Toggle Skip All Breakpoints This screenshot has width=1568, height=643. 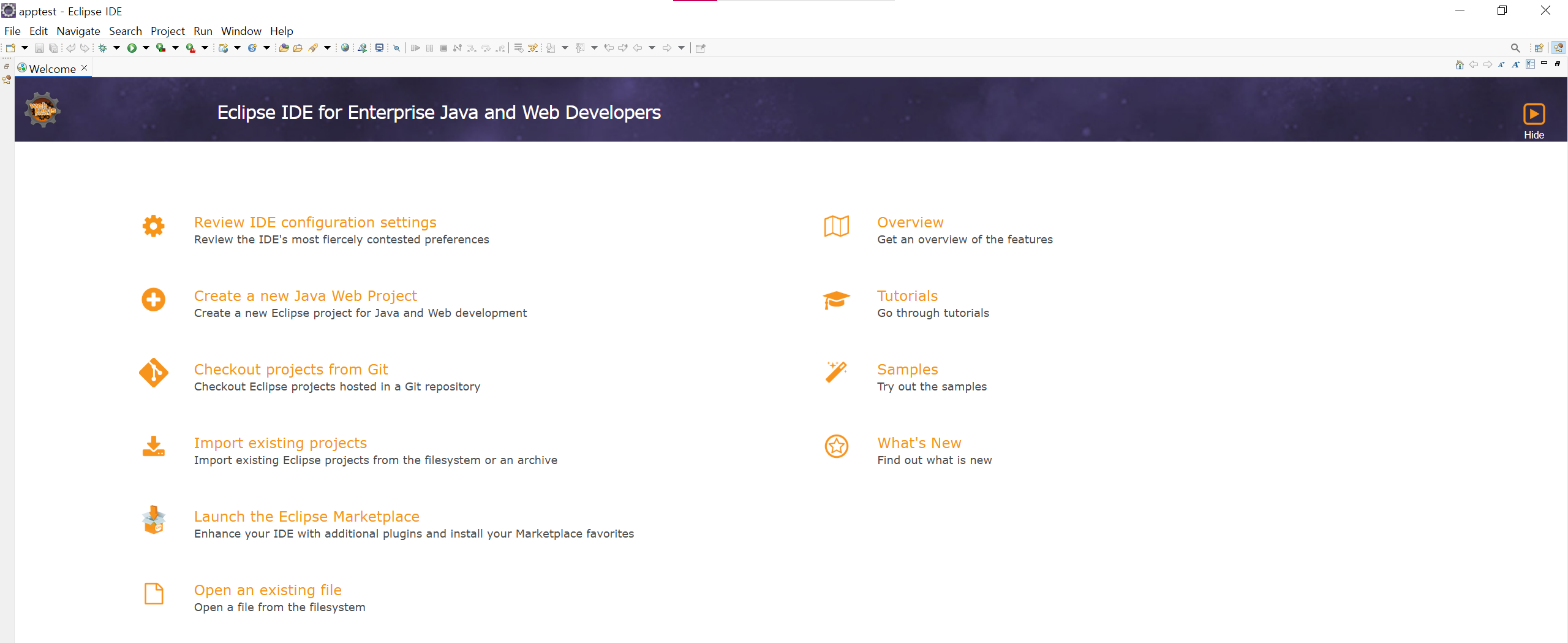pyautogui.click(x=396, y=48)
